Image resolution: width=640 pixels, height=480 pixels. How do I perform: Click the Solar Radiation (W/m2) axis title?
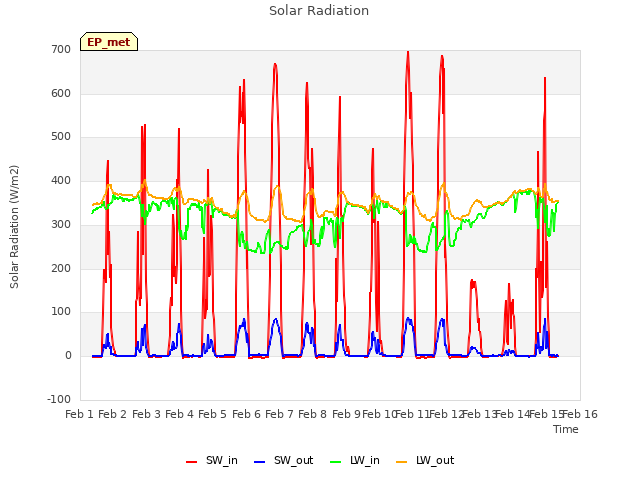point(14,227)
